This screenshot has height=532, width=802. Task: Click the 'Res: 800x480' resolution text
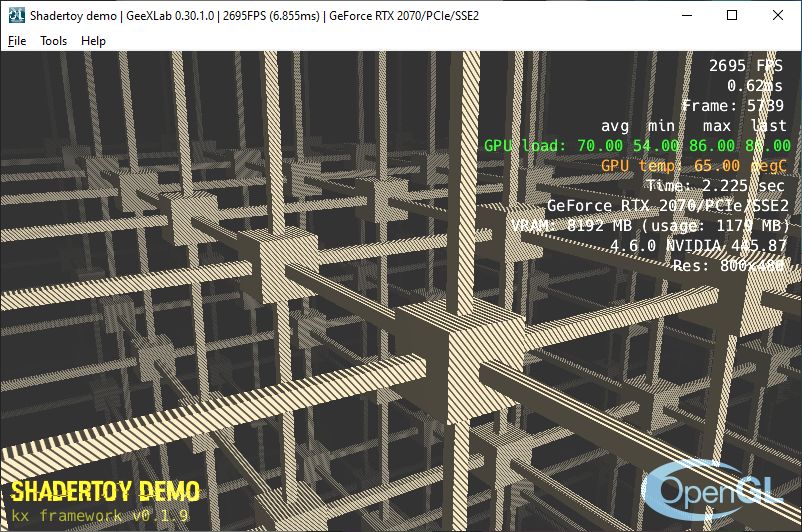coord(728,265)
